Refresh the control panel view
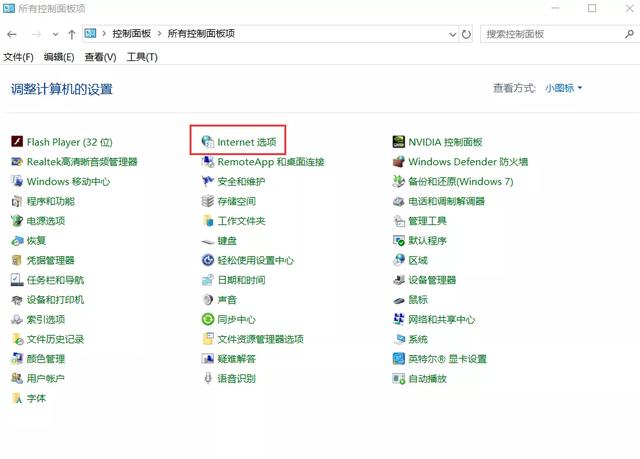Image resolution: width=640 pixels, height=459 pixels. point(466,34)
